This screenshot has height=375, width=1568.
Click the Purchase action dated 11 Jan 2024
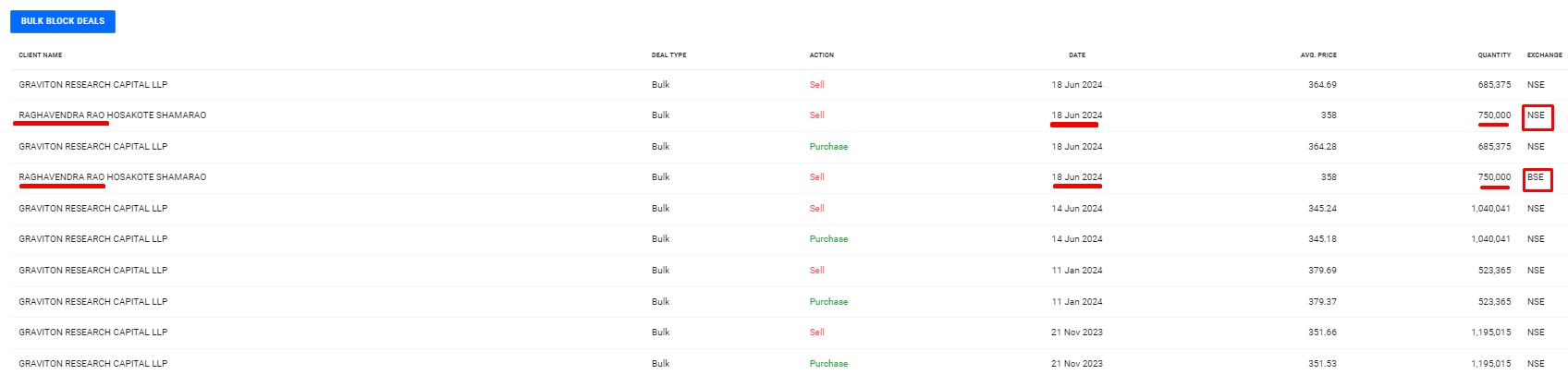click(x=828, y=302)
